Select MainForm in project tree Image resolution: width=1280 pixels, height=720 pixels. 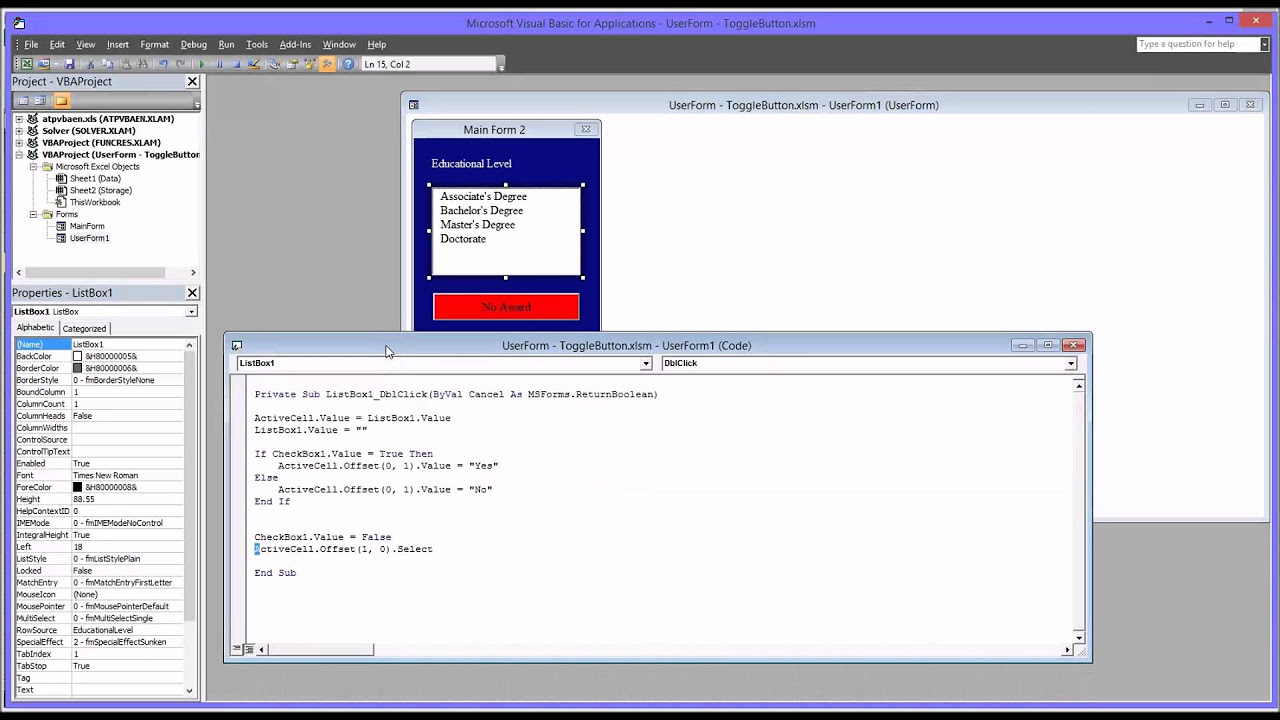pos(86,226)
